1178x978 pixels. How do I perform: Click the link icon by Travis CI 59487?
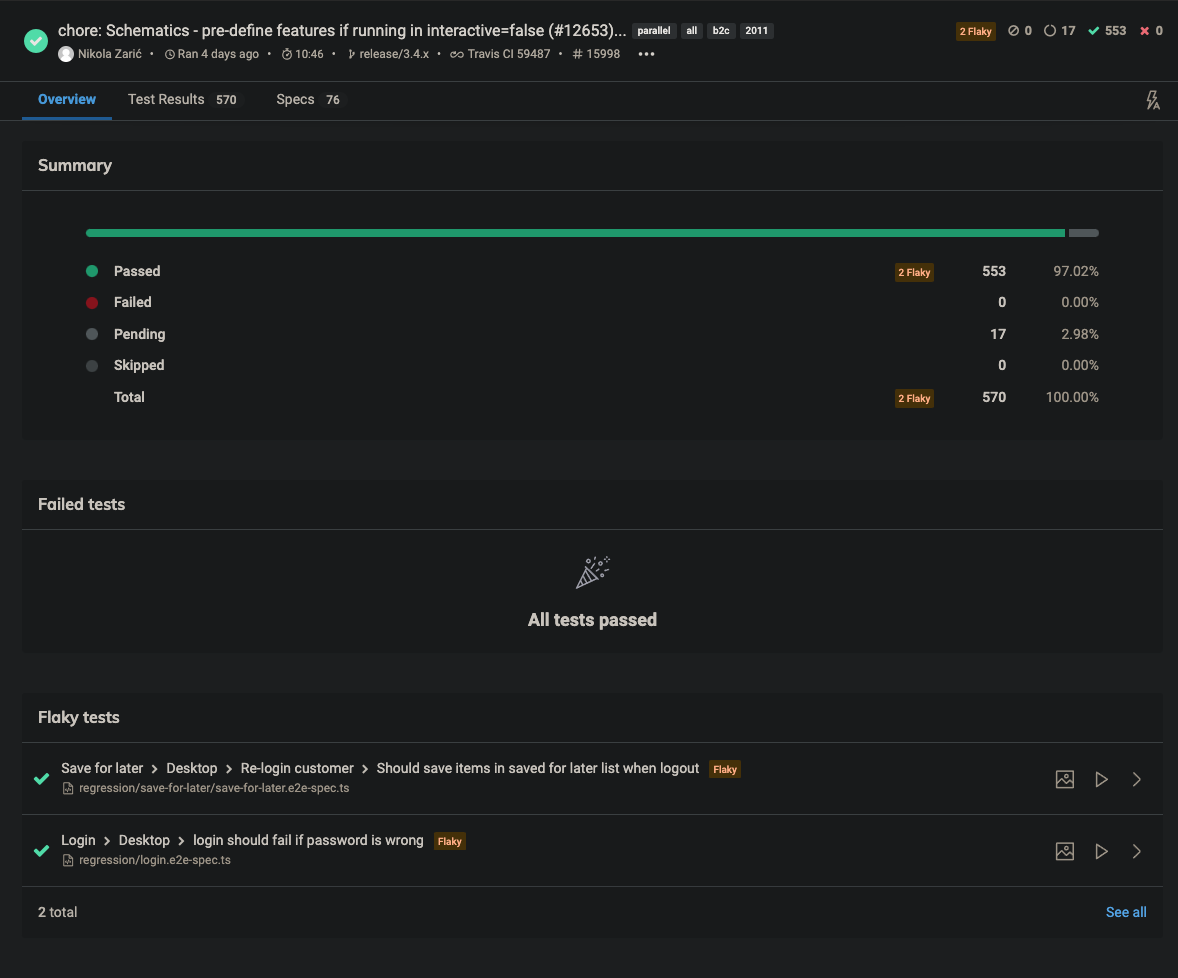click(457, 54)
